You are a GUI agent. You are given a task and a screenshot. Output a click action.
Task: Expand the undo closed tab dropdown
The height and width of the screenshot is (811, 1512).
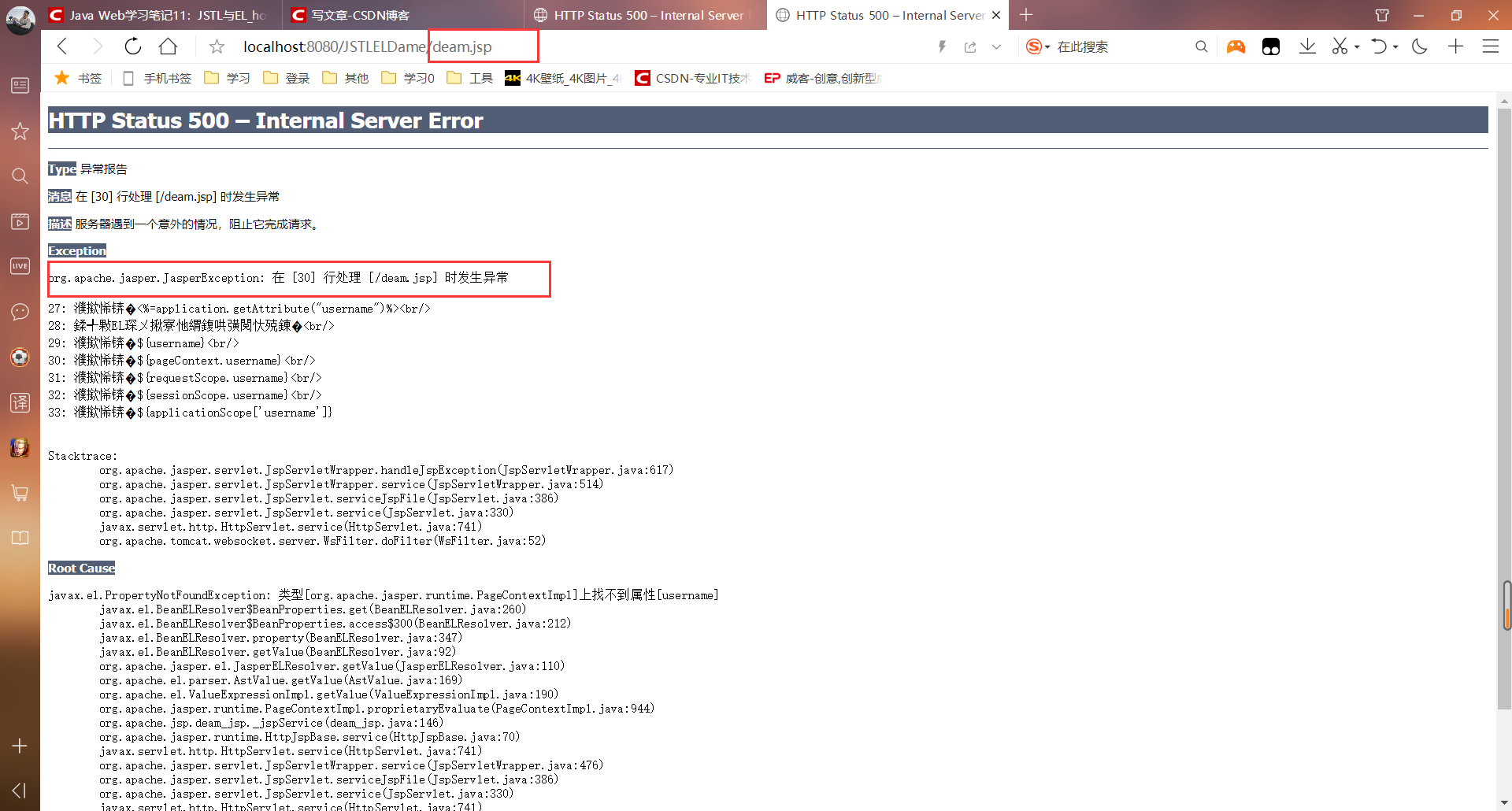click(1395, 47)
